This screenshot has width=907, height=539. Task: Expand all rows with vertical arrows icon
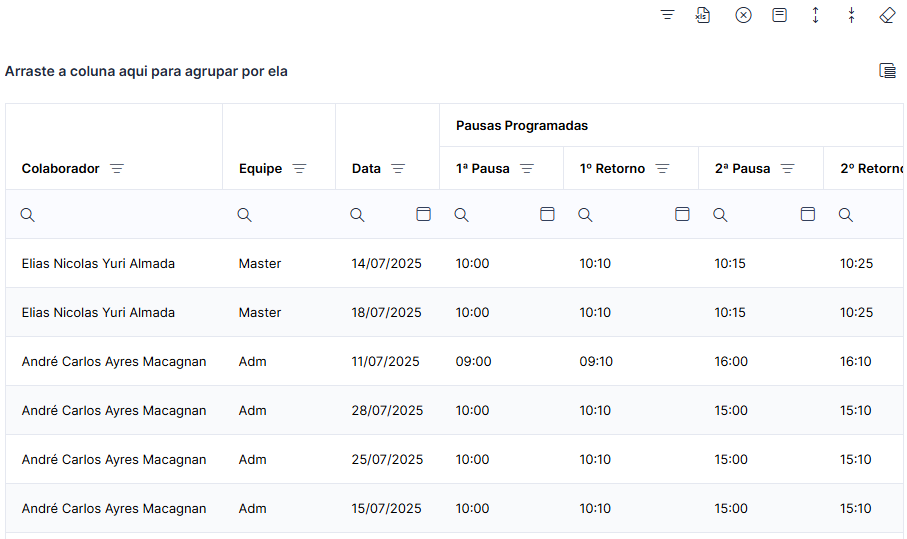pos(815,15)
